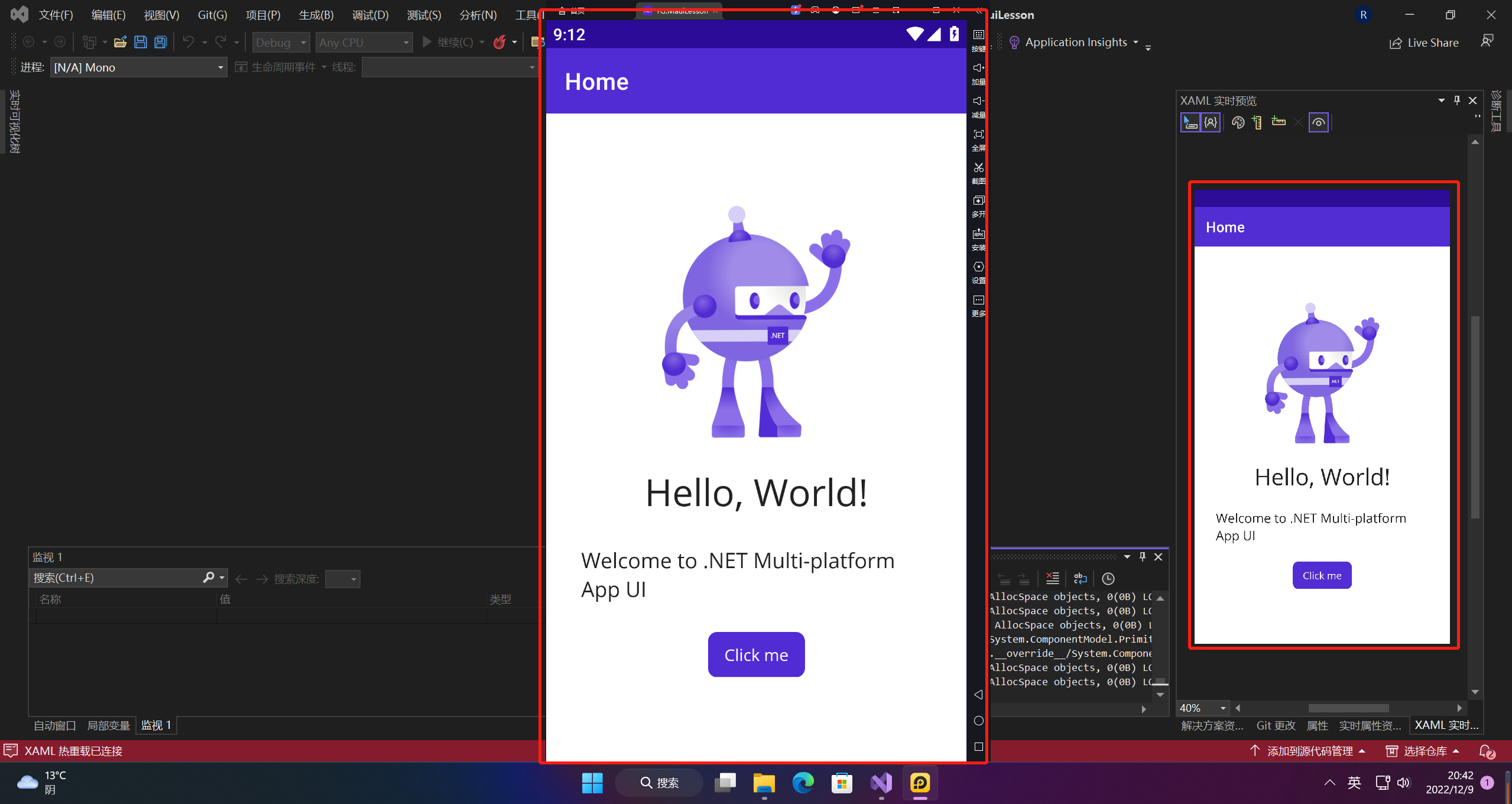Click the feedback person icon top right
This screenshot has height=804, width=1512.
[x=1487, y=41]
